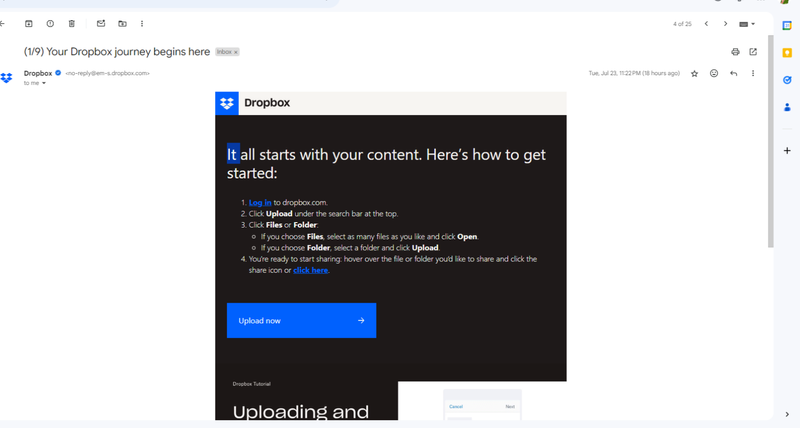Follow the 'Log in' link

(260, 203)
